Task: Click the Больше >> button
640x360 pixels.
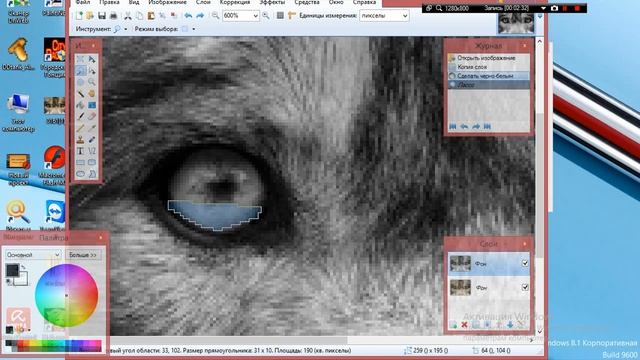Action: (83, 255)
